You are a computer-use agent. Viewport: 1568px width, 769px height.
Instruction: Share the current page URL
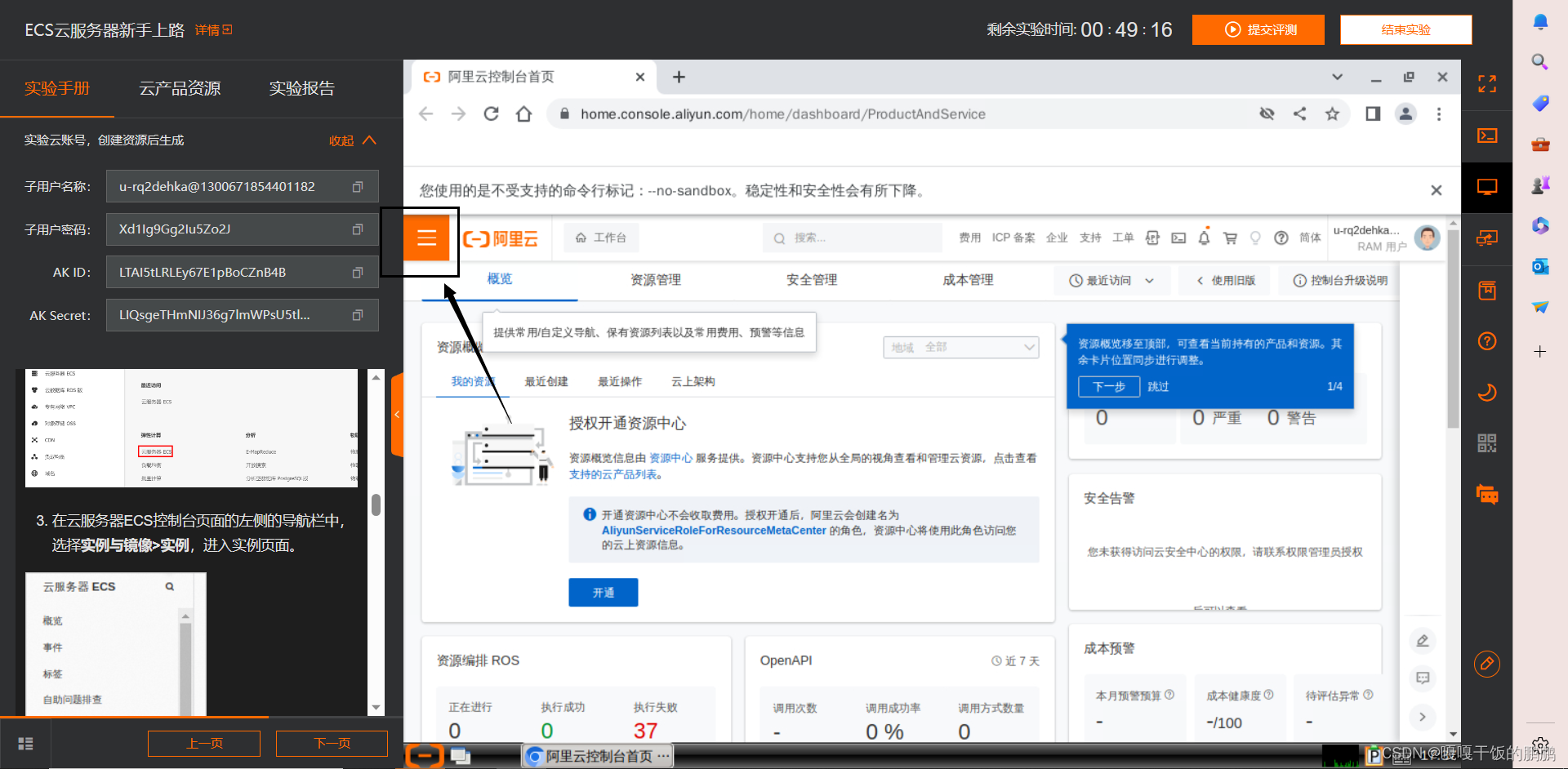(x=1299, y=114)
